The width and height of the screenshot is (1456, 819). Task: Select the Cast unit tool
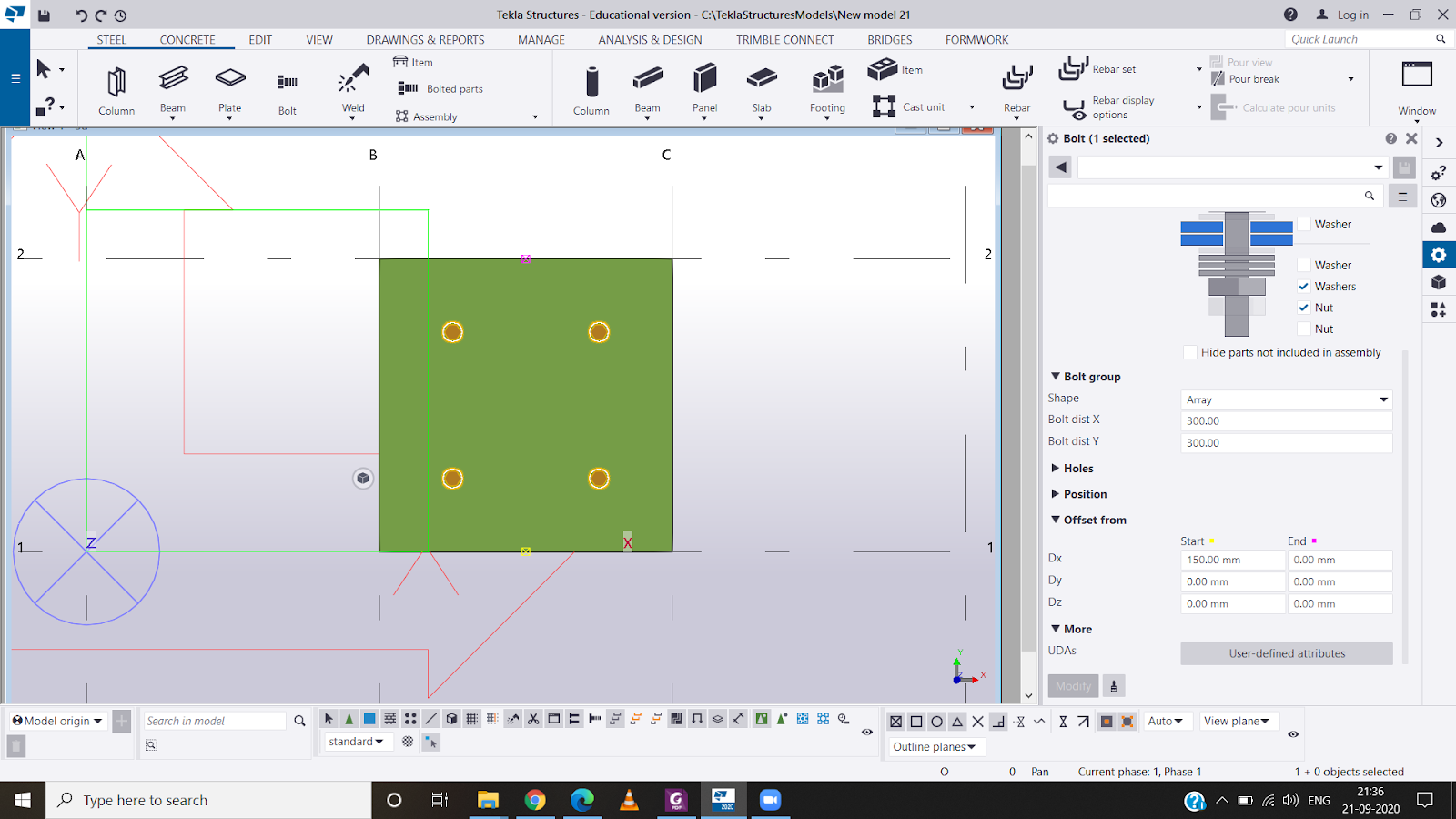[x=910, y=106]
